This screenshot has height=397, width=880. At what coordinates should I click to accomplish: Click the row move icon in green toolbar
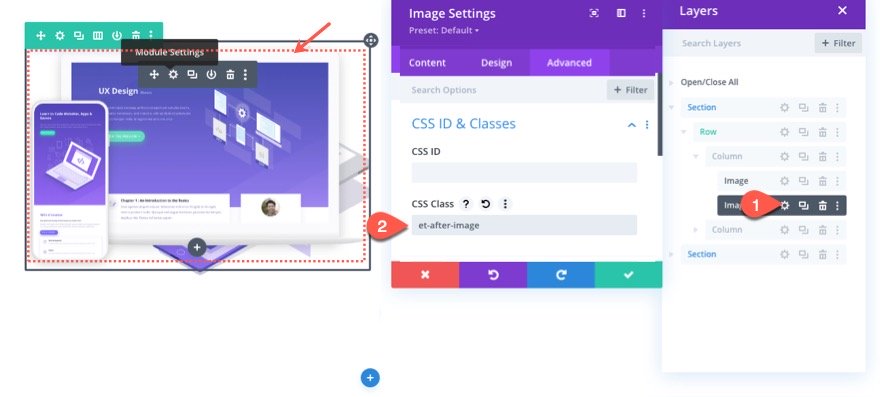pos(40,35)
